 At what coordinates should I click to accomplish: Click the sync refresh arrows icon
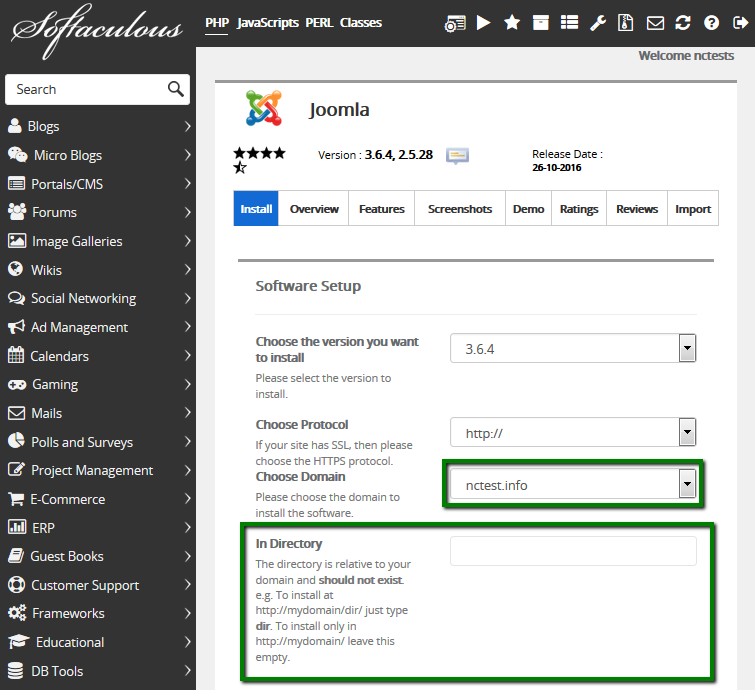tap(683, 22)
